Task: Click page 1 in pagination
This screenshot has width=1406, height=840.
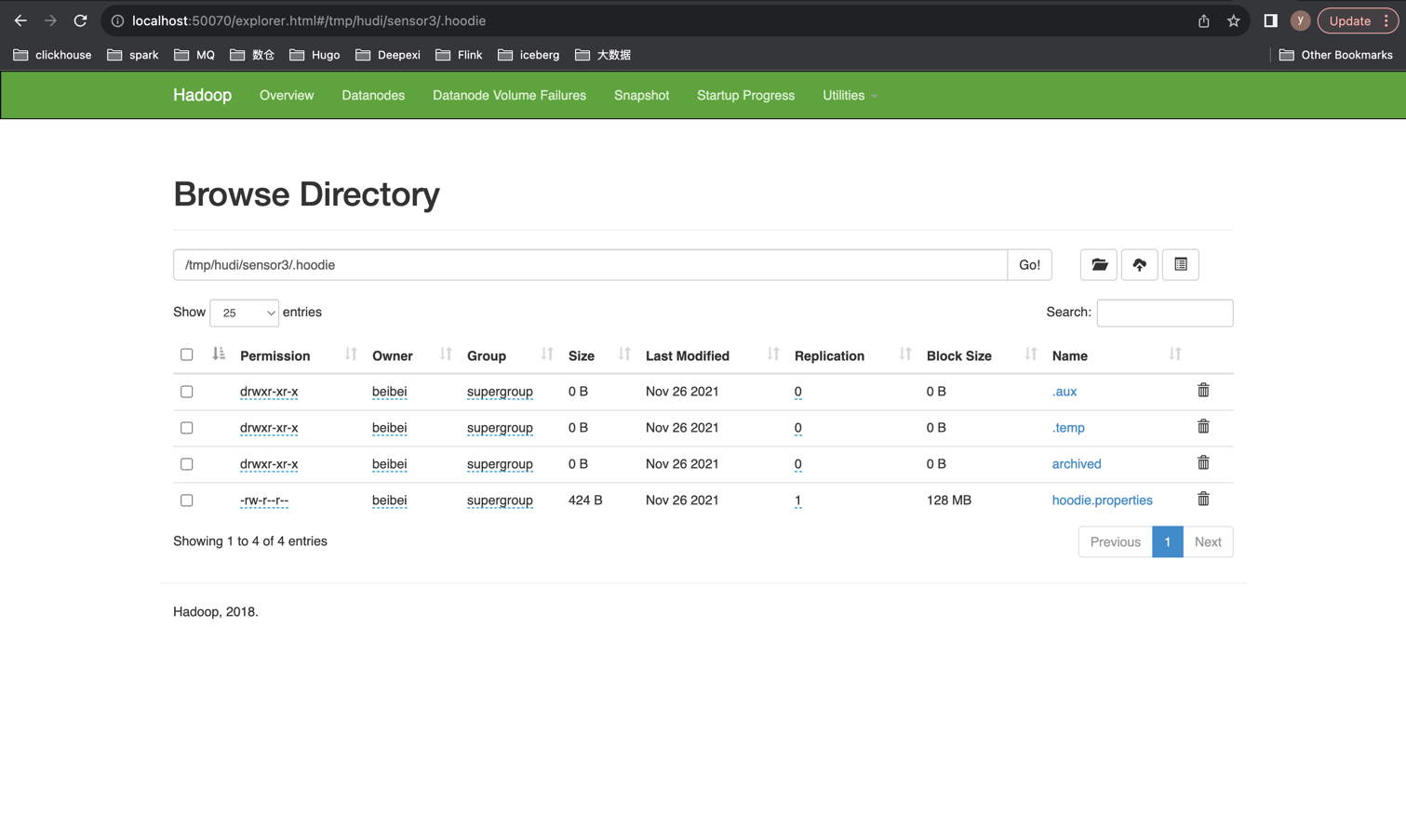Action: coord(1168,541)
